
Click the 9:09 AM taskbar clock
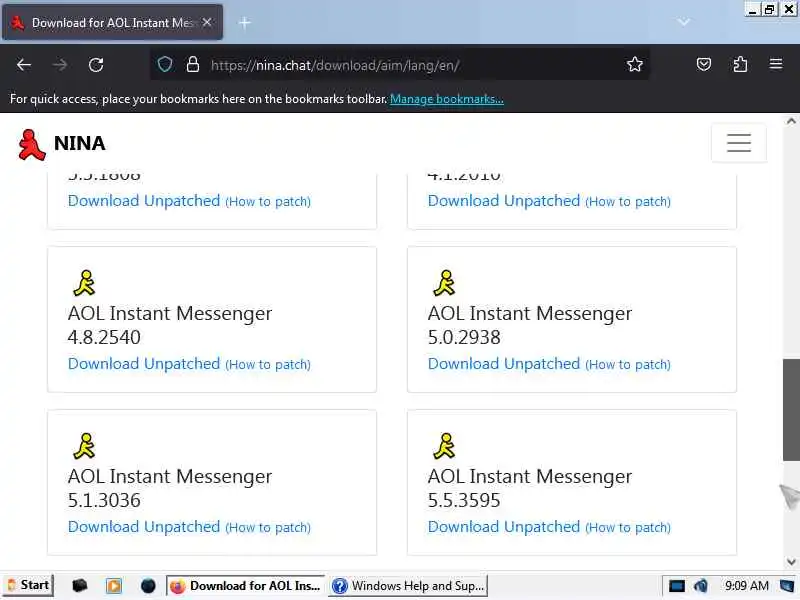pyautogui.click(x=746, y=586)
